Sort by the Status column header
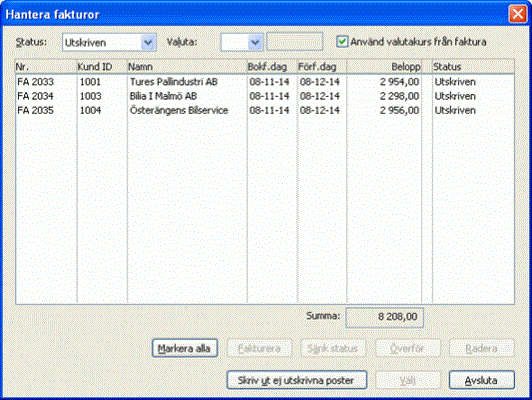 pyautogui.click(x=473, y=67)
